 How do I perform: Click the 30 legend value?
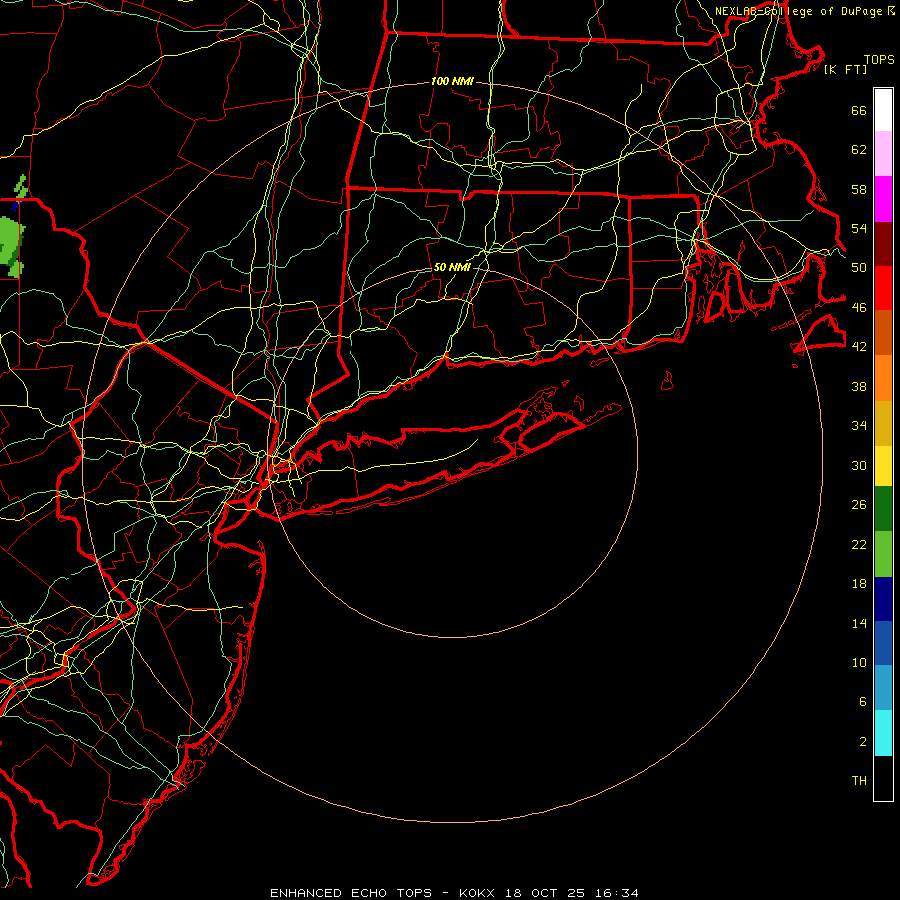point(859,465)
